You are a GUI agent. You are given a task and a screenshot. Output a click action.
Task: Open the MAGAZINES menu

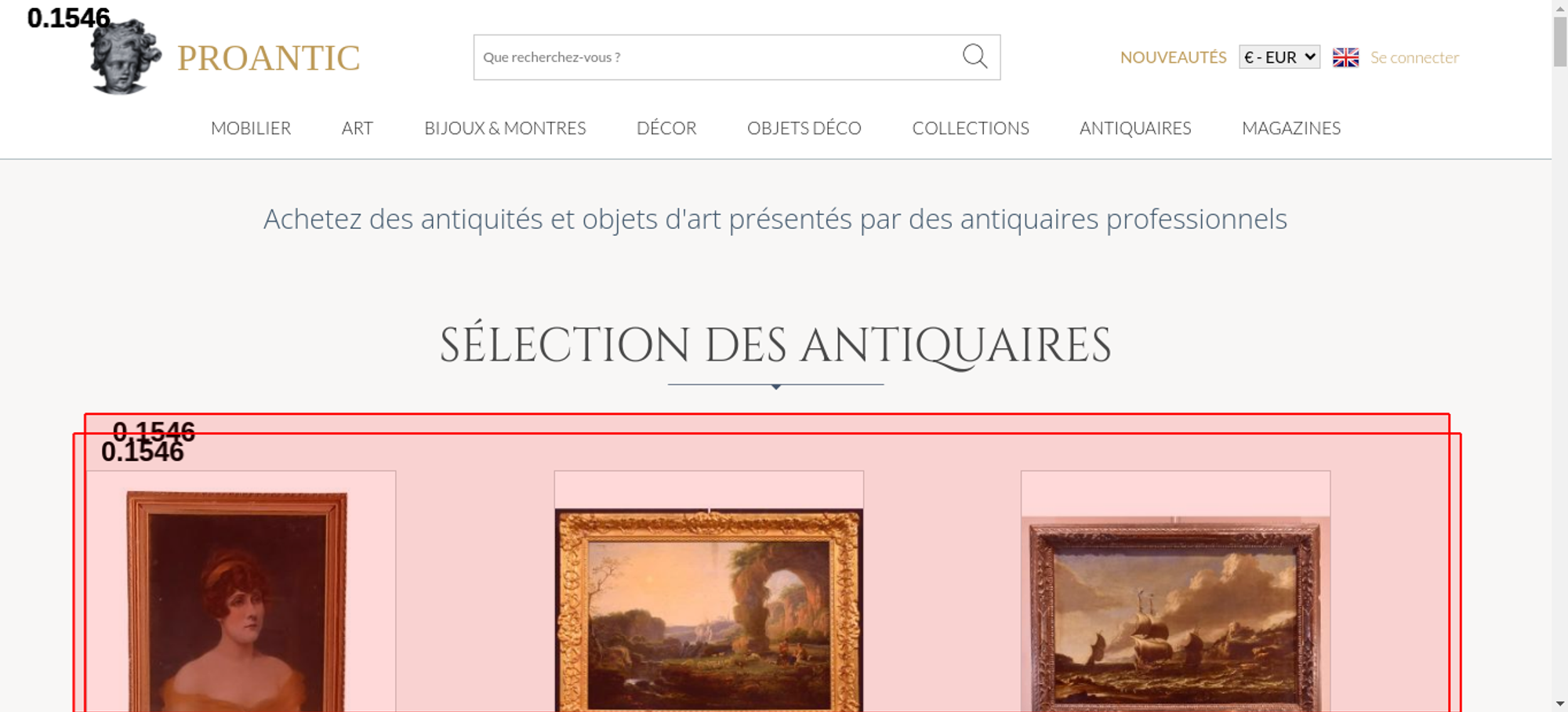tap(1291, 128)
